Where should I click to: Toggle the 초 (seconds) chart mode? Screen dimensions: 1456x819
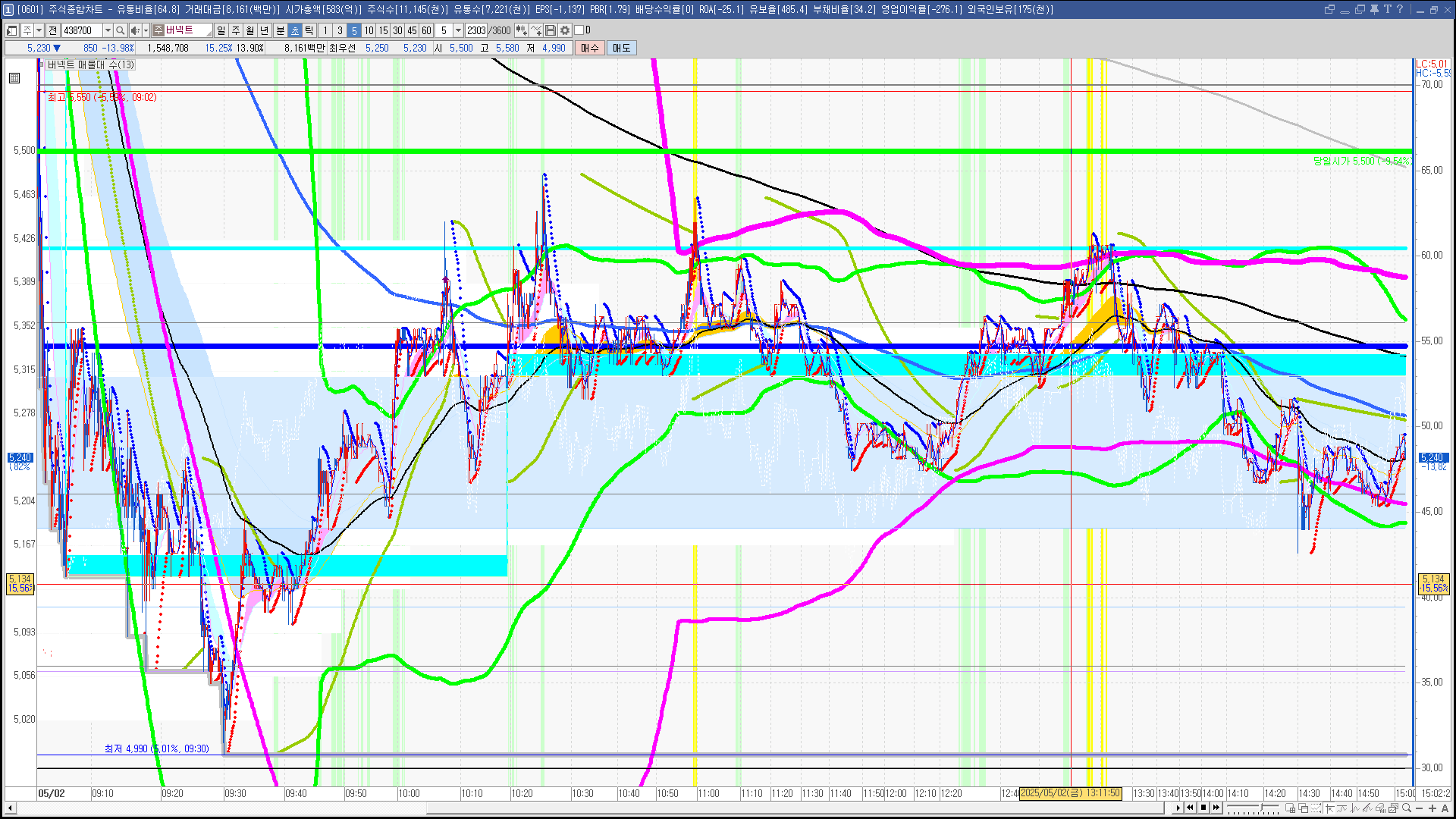[x=295, y=30]
